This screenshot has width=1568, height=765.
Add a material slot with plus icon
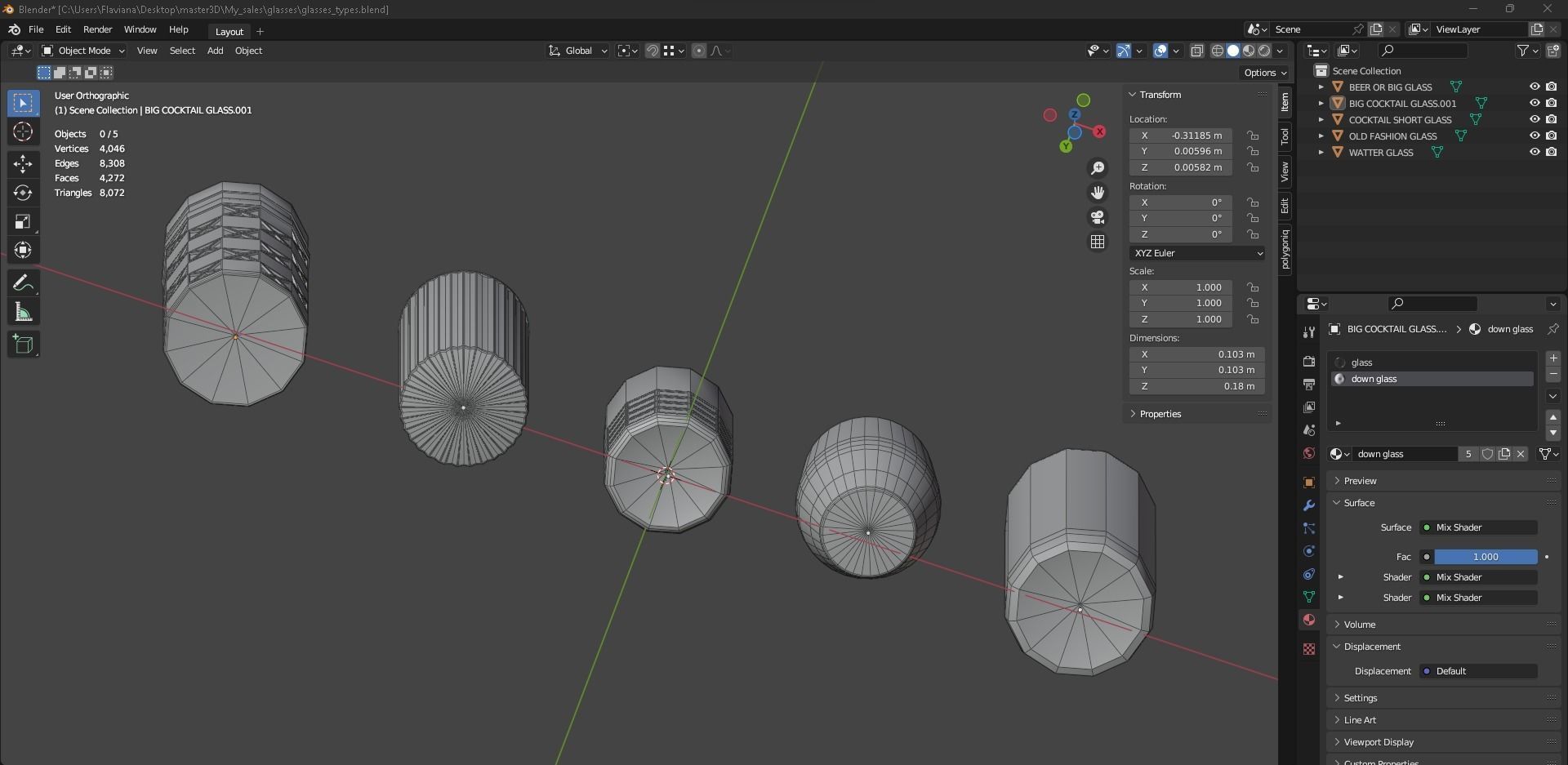(x=1553, y=358)
